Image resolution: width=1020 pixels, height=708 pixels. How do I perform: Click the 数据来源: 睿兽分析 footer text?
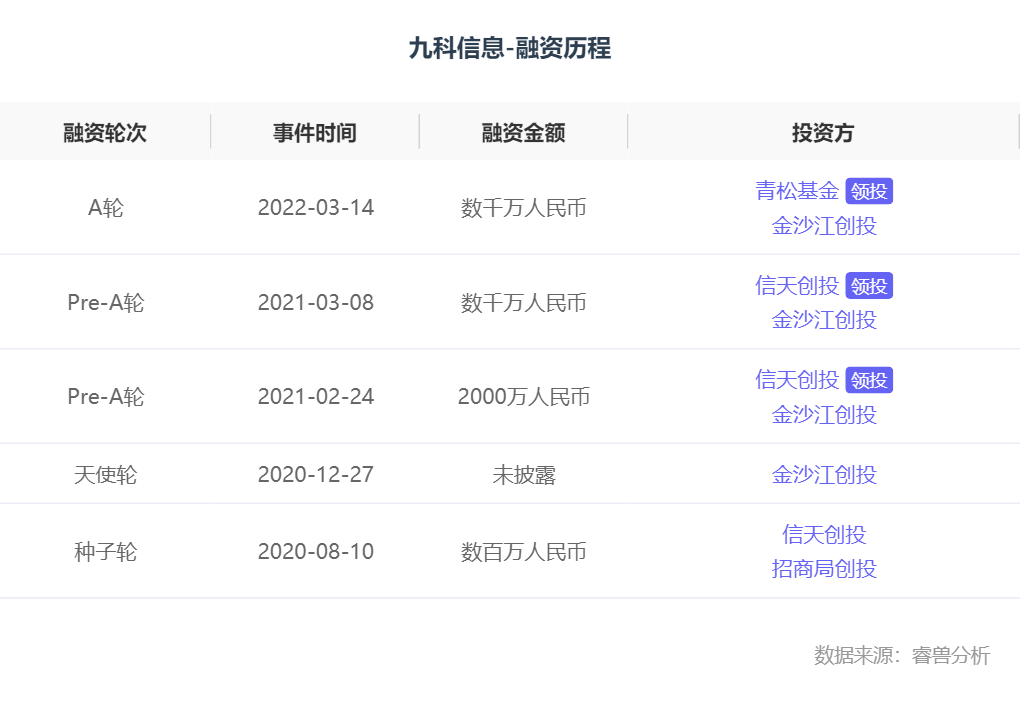(902, 655)
